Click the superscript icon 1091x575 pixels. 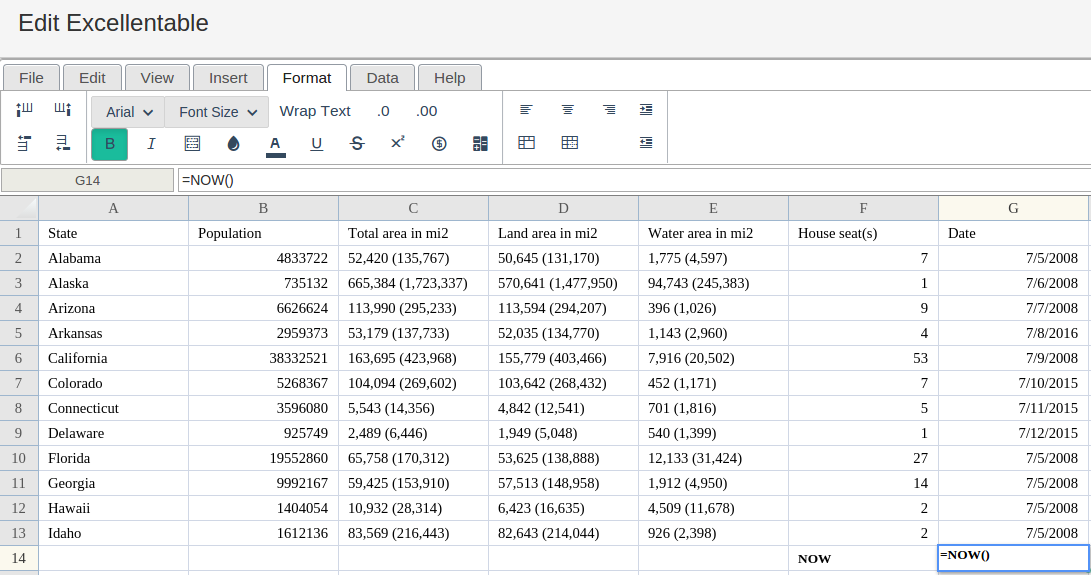click(397, 144)
